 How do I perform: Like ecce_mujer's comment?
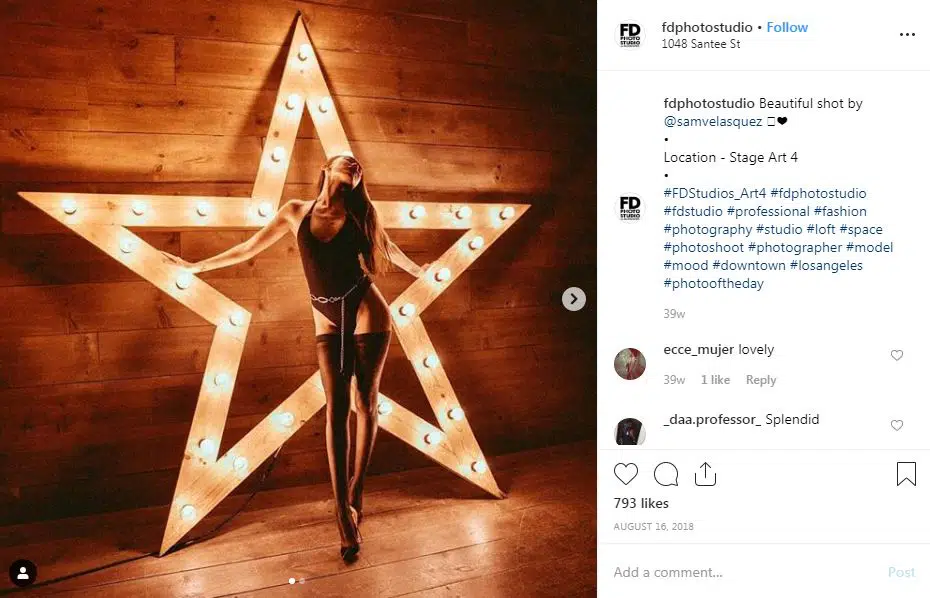point(897,355)
